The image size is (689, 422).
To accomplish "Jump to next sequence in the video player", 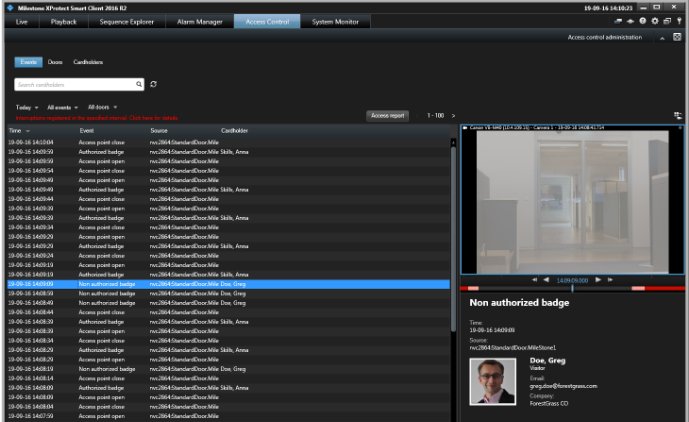I will click(610, 280).
